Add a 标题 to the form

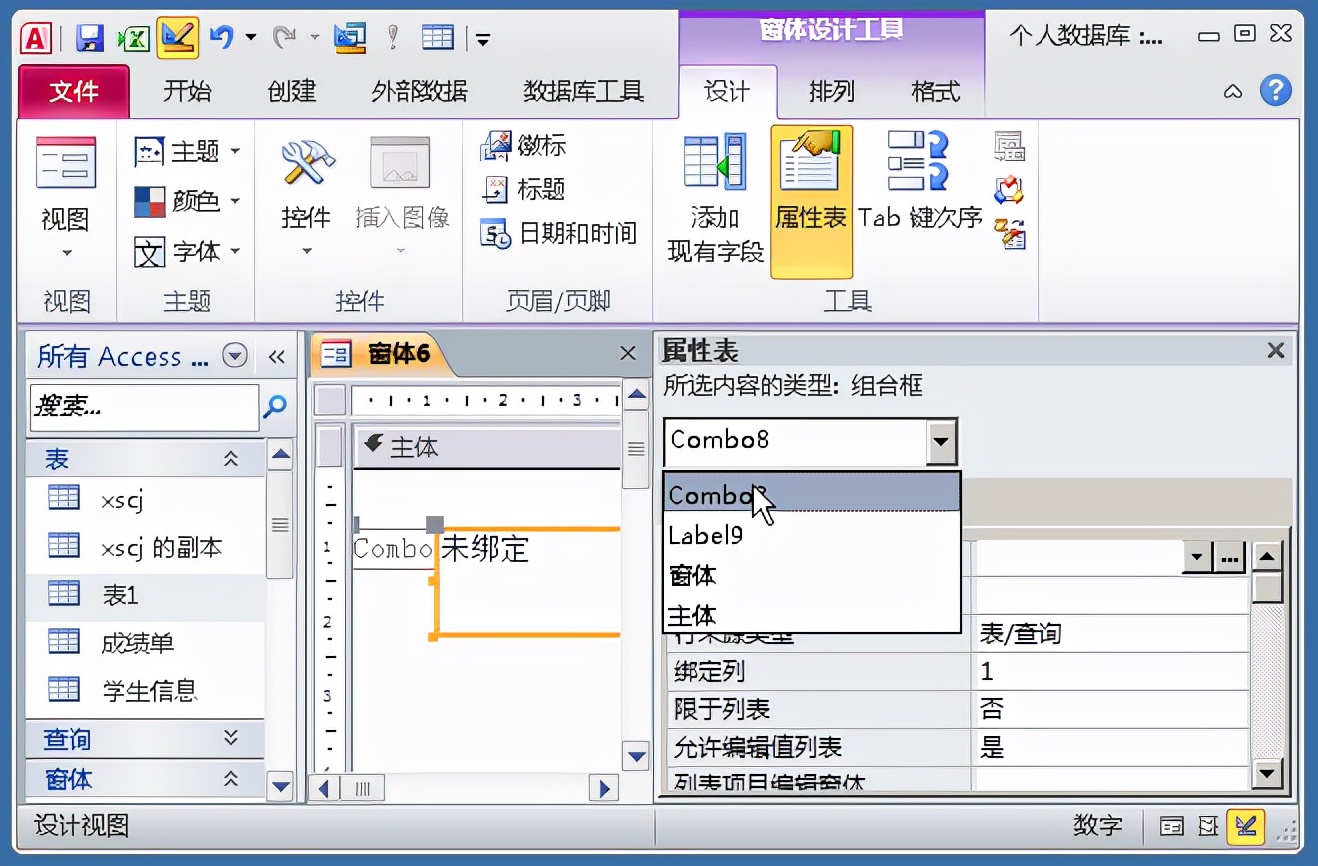click(521, 189)
